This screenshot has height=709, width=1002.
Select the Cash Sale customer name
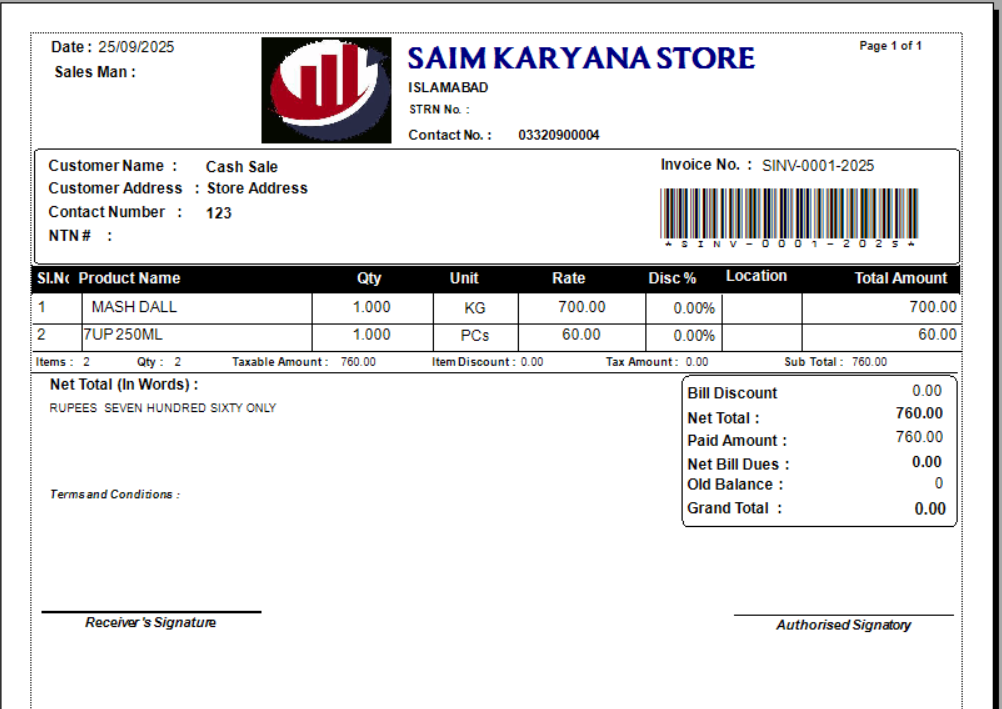[x=241, y=167]
